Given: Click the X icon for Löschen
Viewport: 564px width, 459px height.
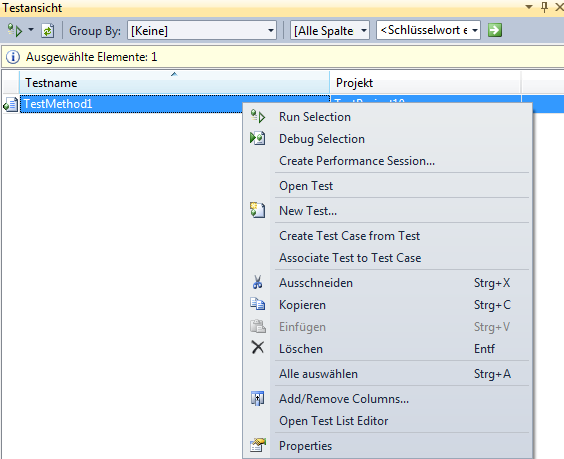Looking at the screenshot, I should (x=258, y=347).
